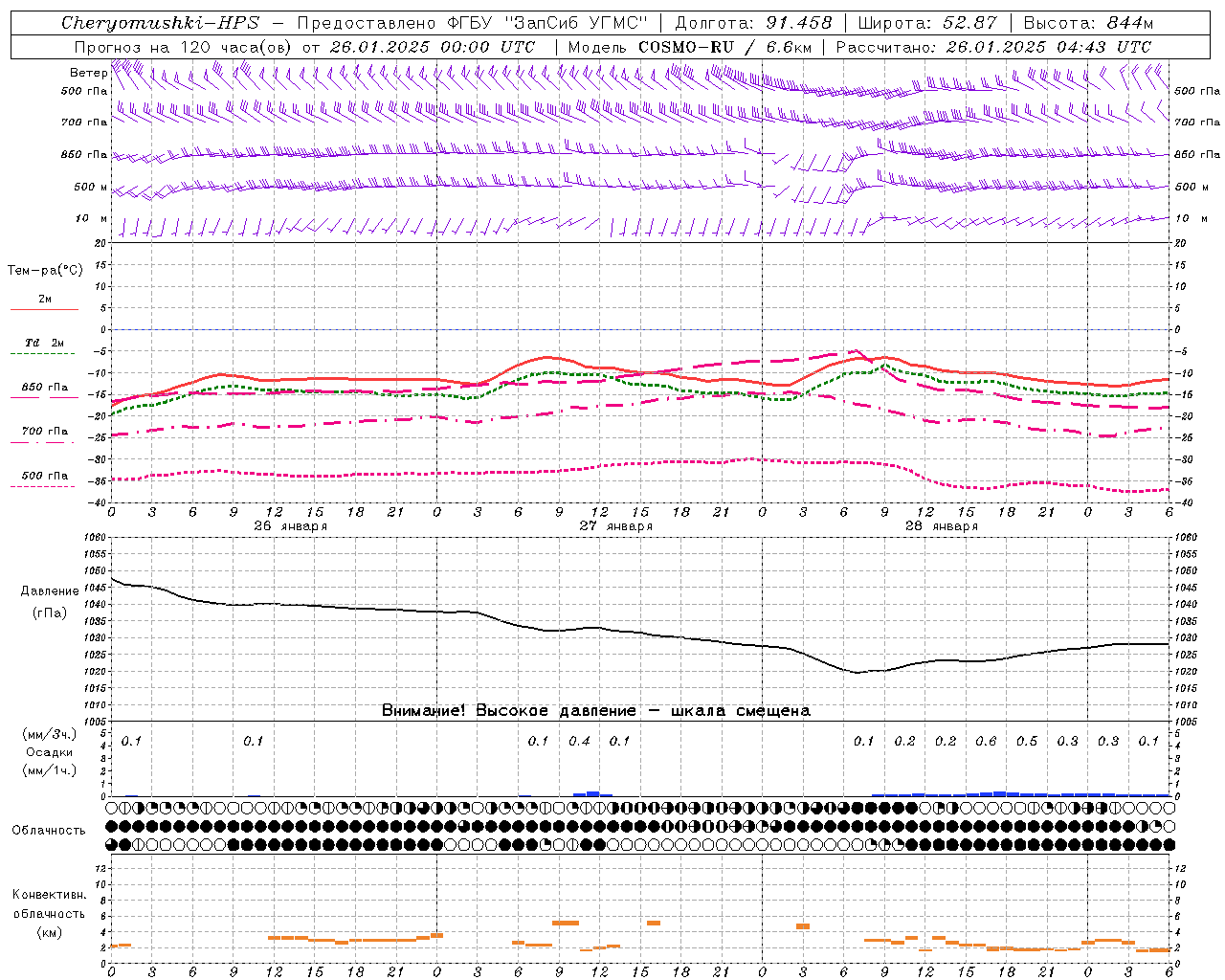Click the 'Тем-ра(°C)' temperature label

pos(45,271)
